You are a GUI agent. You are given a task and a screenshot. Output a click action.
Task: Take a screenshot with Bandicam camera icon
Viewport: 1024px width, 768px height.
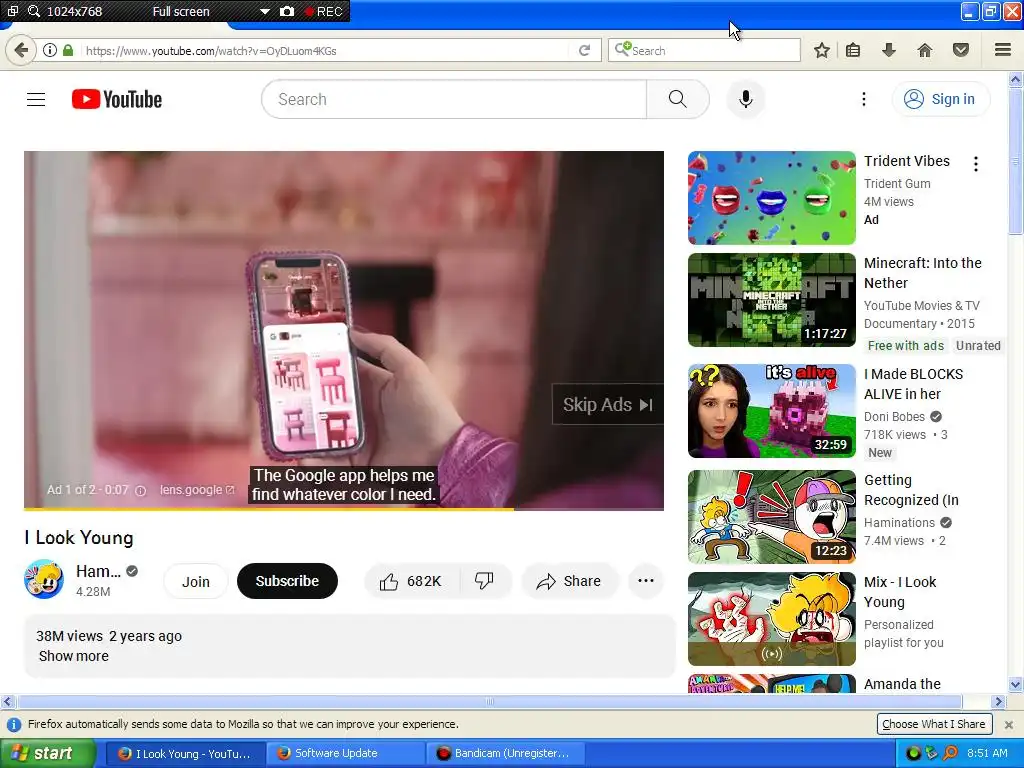(x=287, y=11)
